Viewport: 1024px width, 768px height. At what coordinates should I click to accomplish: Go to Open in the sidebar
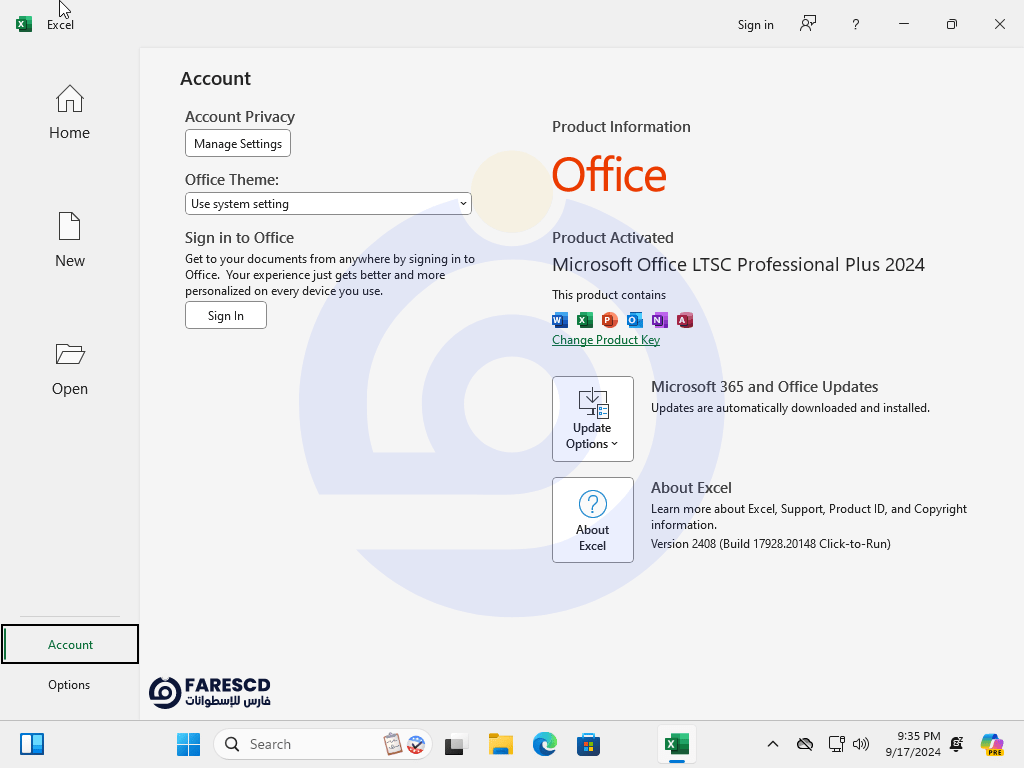[x=69, y=368]
